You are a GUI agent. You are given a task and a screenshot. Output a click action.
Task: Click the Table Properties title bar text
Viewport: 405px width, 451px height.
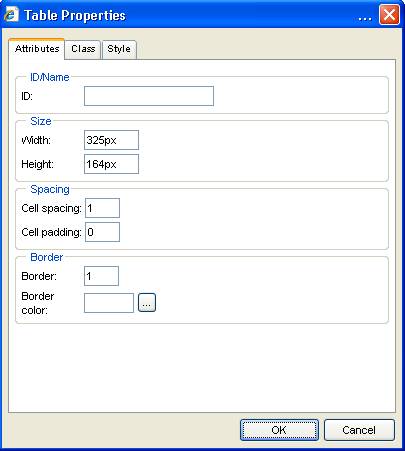75,15
